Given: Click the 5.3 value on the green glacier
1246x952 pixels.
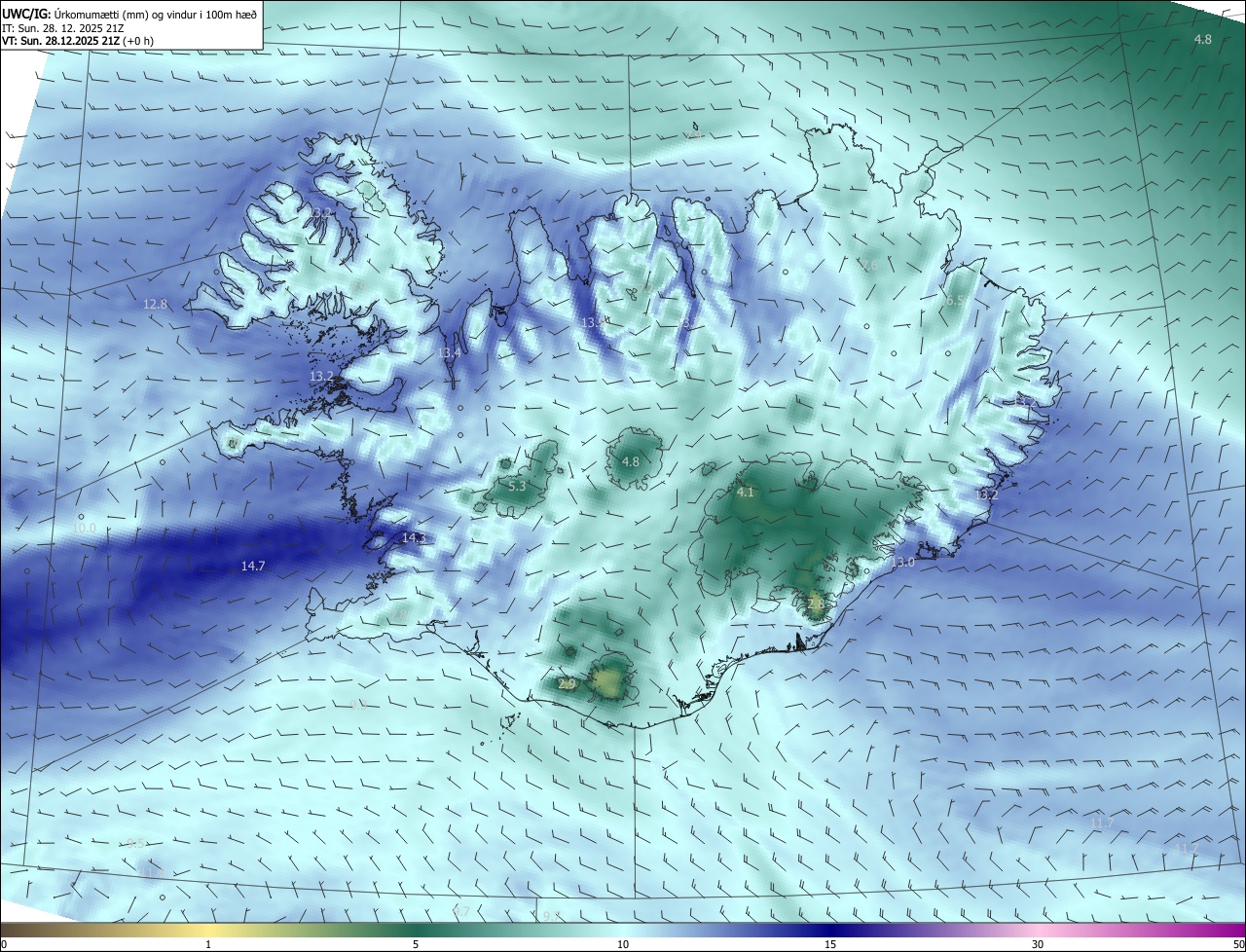Looking at the screenshot, I should point(517,486).
